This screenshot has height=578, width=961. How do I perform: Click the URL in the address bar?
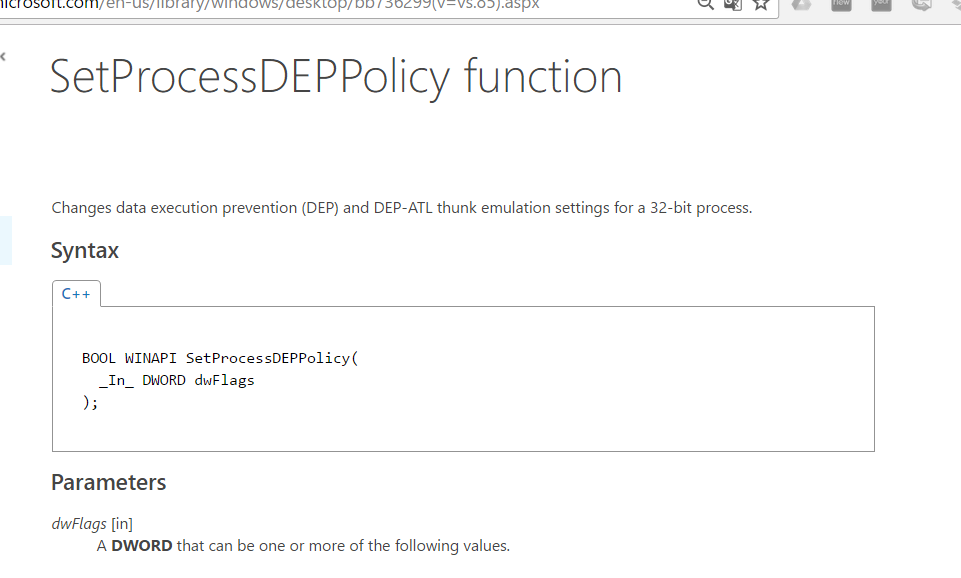click(x=300, y=5)
